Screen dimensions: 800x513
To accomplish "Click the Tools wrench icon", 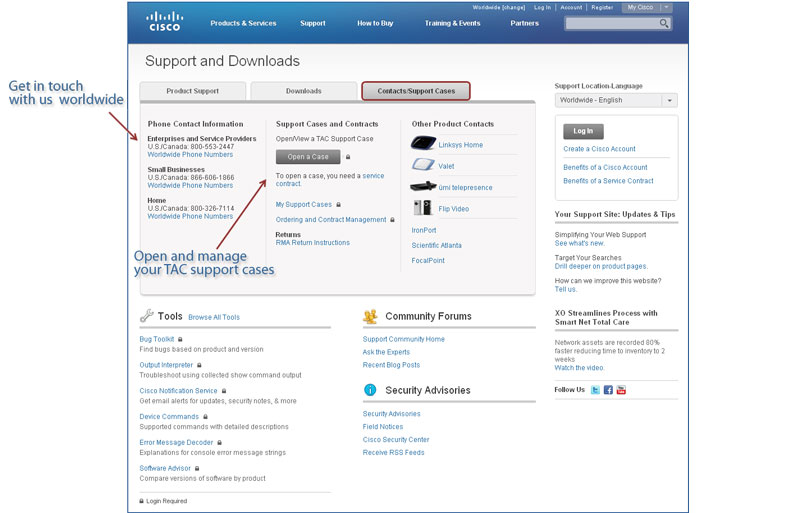I will (x=146, y=315).
